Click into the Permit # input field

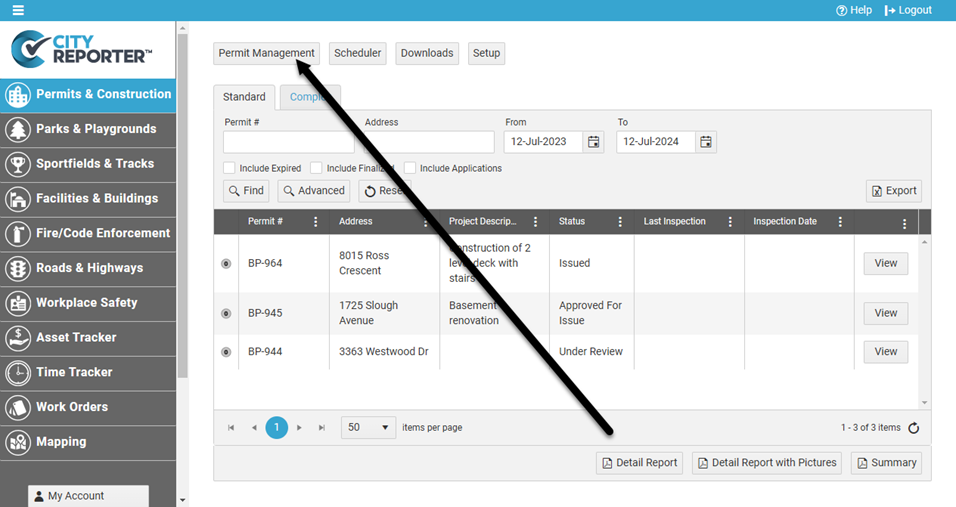(288, 142)
